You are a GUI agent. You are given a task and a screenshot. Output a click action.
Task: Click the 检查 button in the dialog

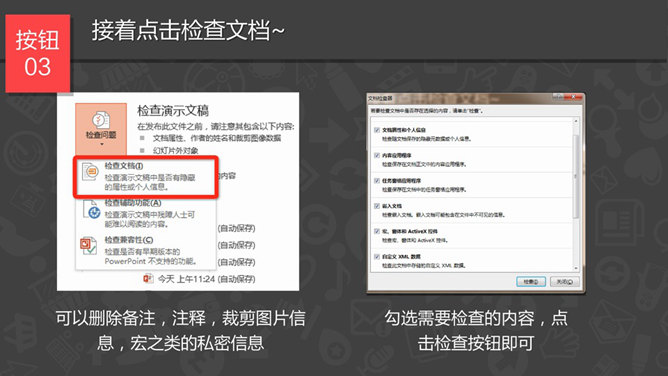point(531,281)
